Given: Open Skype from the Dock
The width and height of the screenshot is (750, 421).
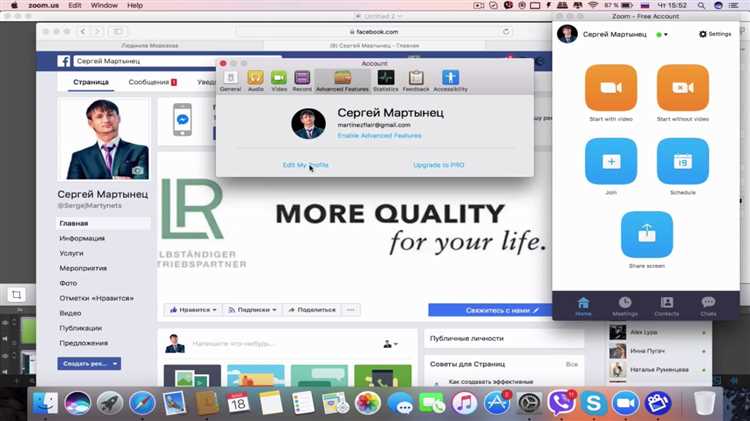Looking at the screenshot, I should pos(593,403).
